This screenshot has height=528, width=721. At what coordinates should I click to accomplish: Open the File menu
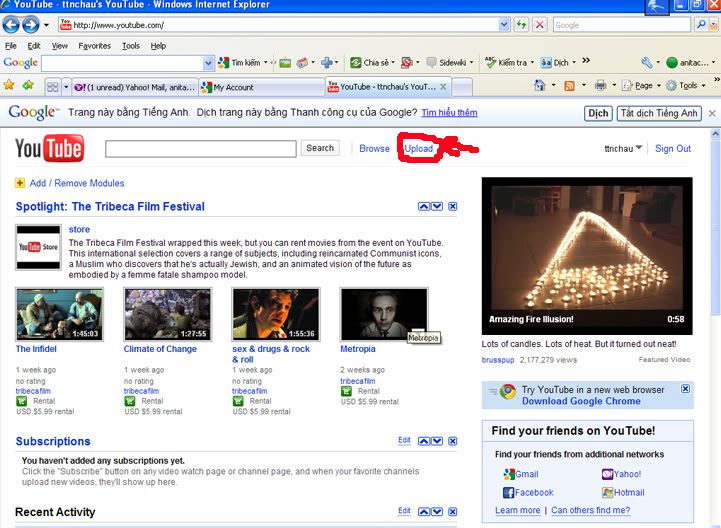pos(11,46)
